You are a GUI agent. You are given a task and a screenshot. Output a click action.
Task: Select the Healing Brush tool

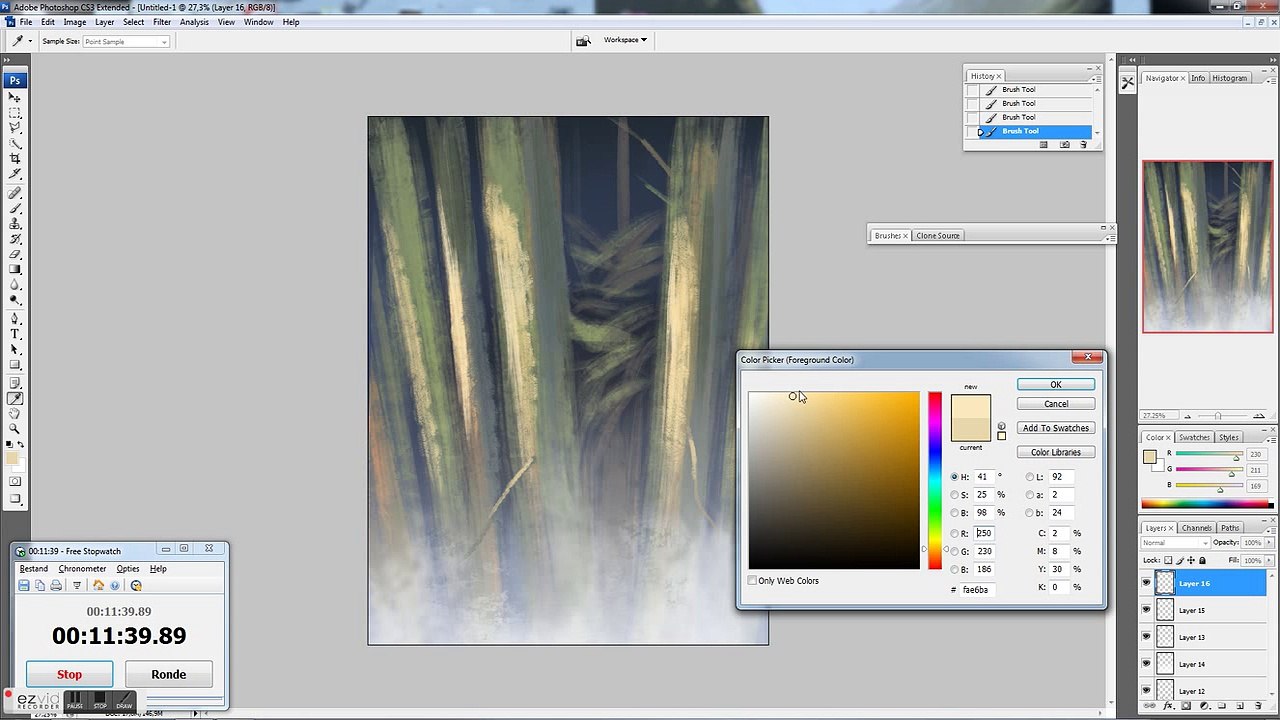click(15, 193)
